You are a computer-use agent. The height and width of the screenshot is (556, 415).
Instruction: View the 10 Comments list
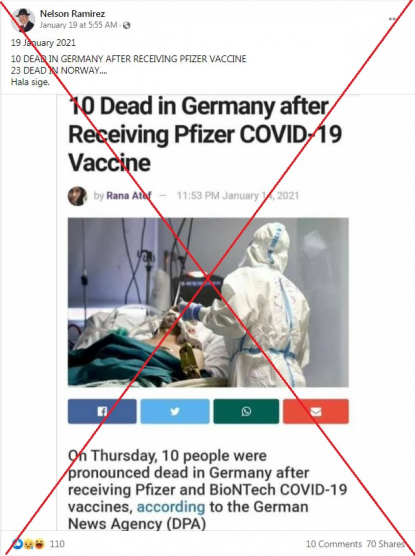click(334, 544)
